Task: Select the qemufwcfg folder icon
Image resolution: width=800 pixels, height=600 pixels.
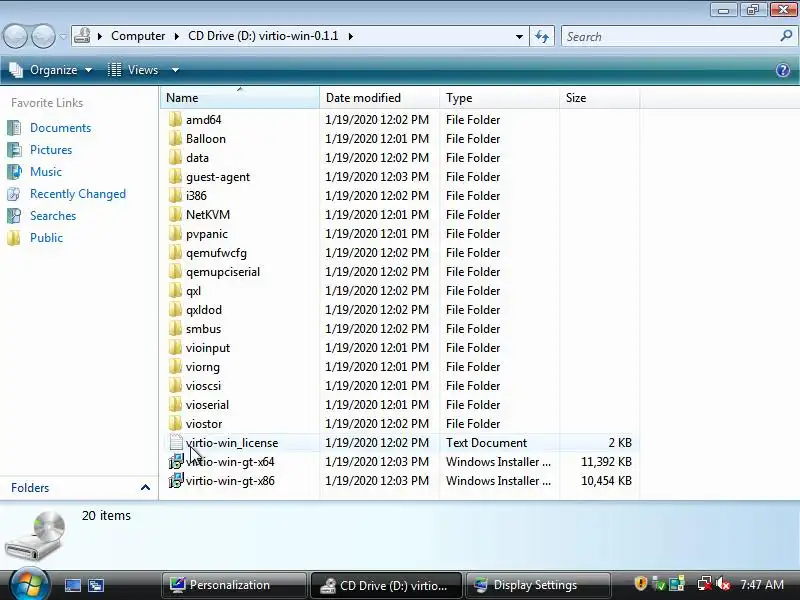Action: (x=176, y=253)
